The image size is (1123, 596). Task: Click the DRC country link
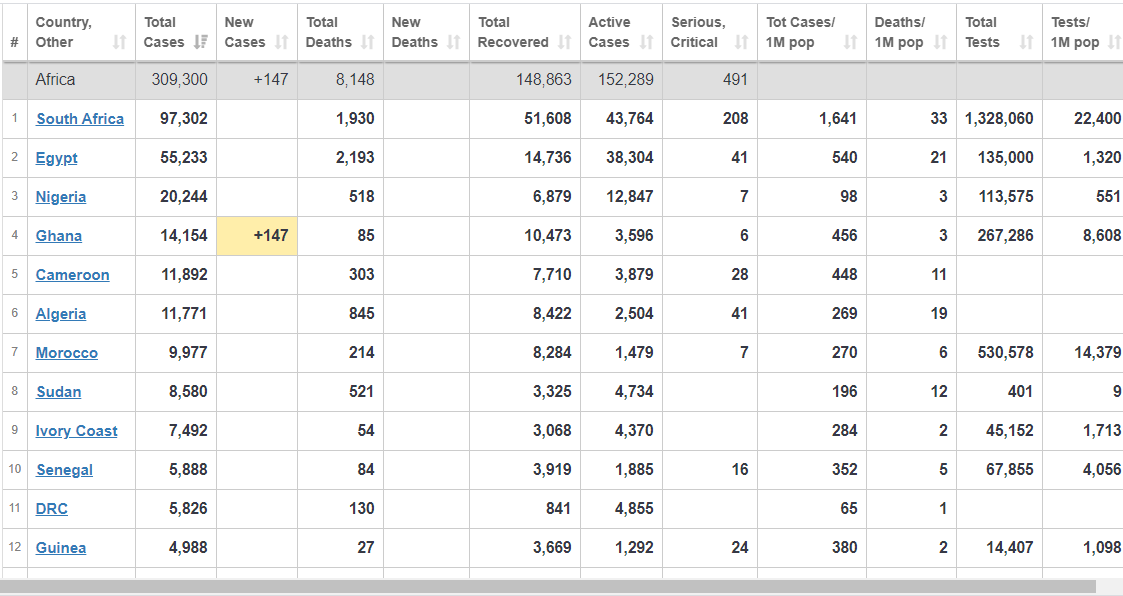point(52,509)
